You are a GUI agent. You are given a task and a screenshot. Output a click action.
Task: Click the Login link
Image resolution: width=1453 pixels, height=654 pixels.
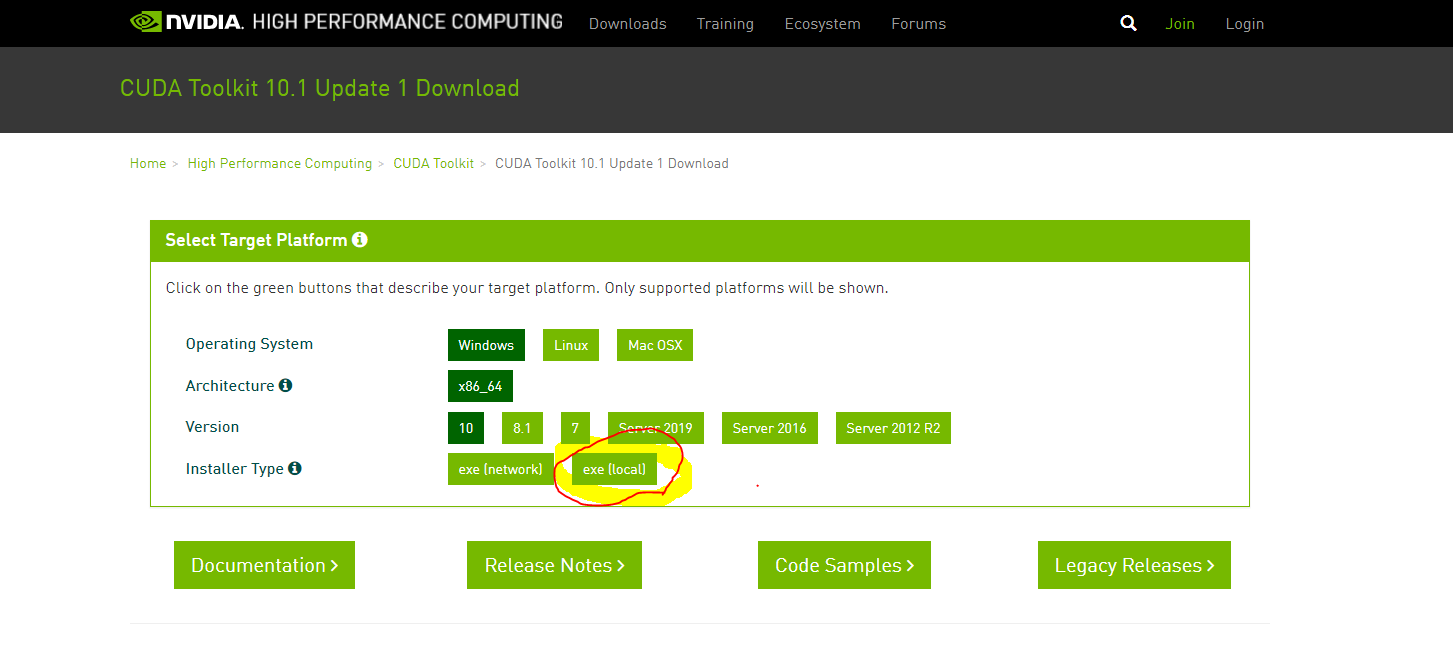tap(1245, 24)
